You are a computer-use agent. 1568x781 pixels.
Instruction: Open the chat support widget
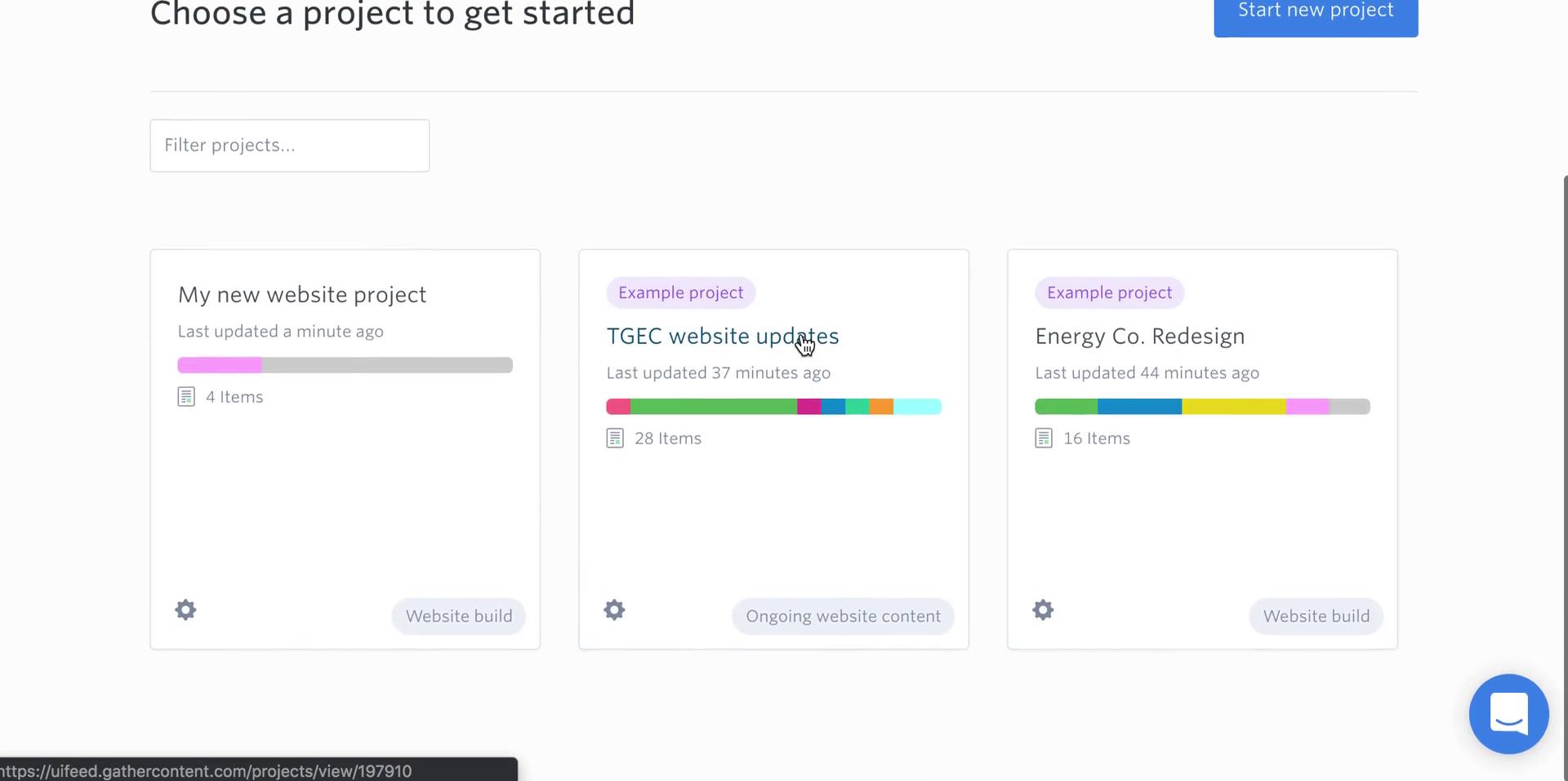[1508, 714]
